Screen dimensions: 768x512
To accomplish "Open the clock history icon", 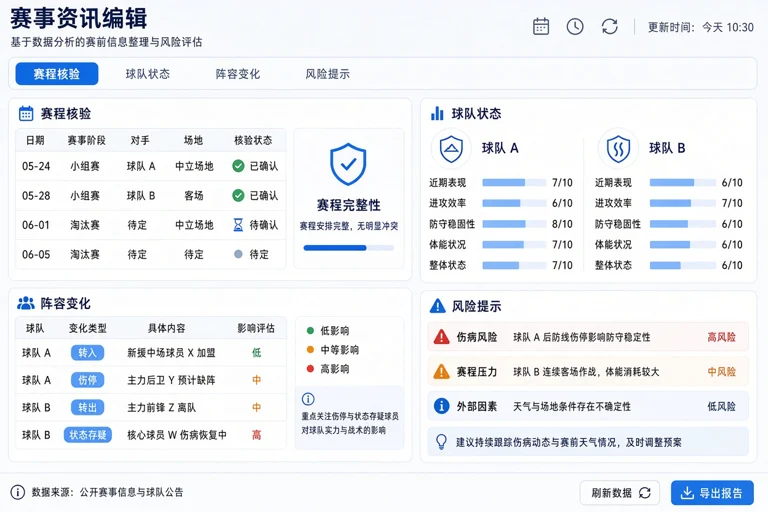I will point(575,26).
